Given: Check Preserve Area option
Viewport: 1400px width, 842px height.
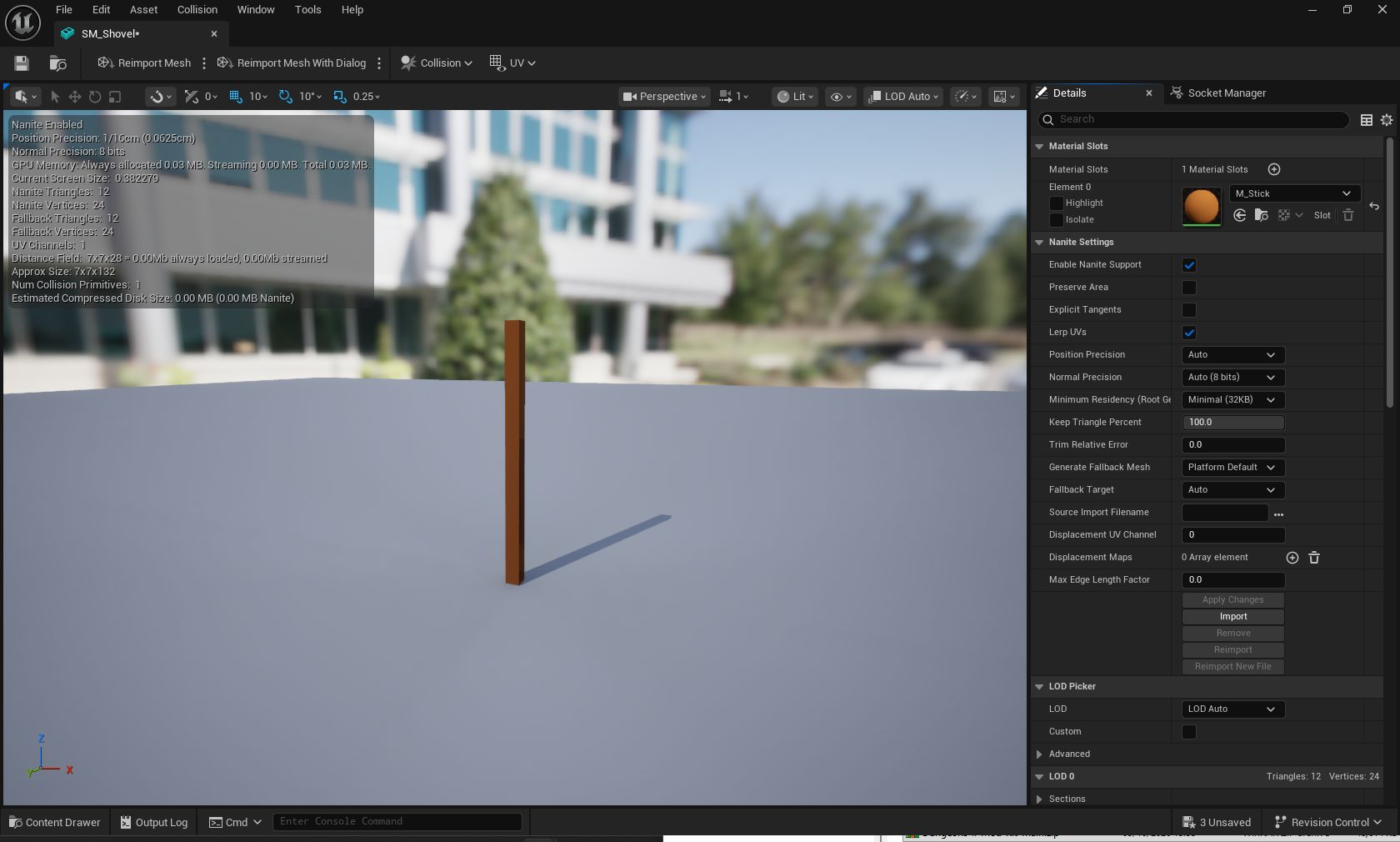Looking at the screenshot, I should point(1189,288).
